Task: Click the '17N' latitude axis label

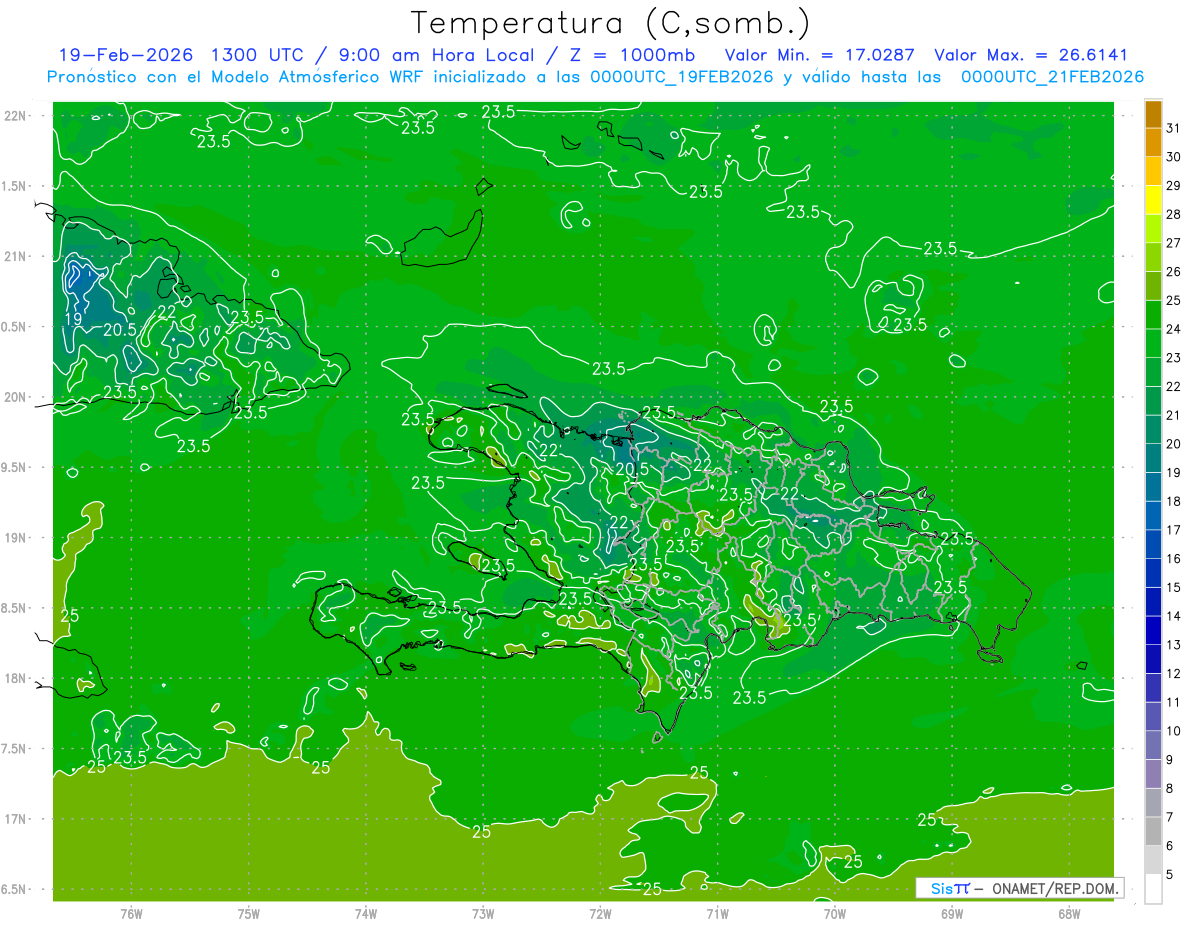Action: click(16, 820)
